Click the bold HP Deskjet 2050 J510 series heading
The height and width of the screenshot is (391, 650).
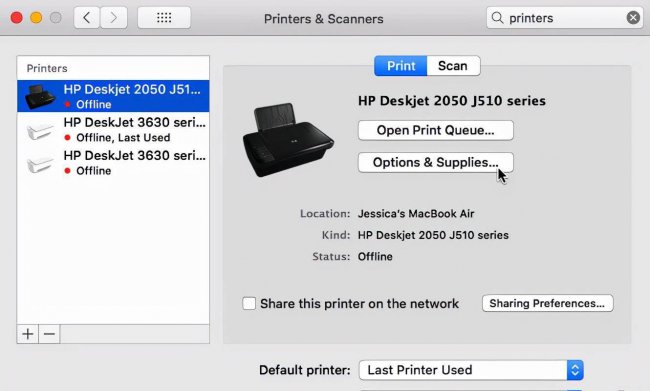(x=452, y=101)
